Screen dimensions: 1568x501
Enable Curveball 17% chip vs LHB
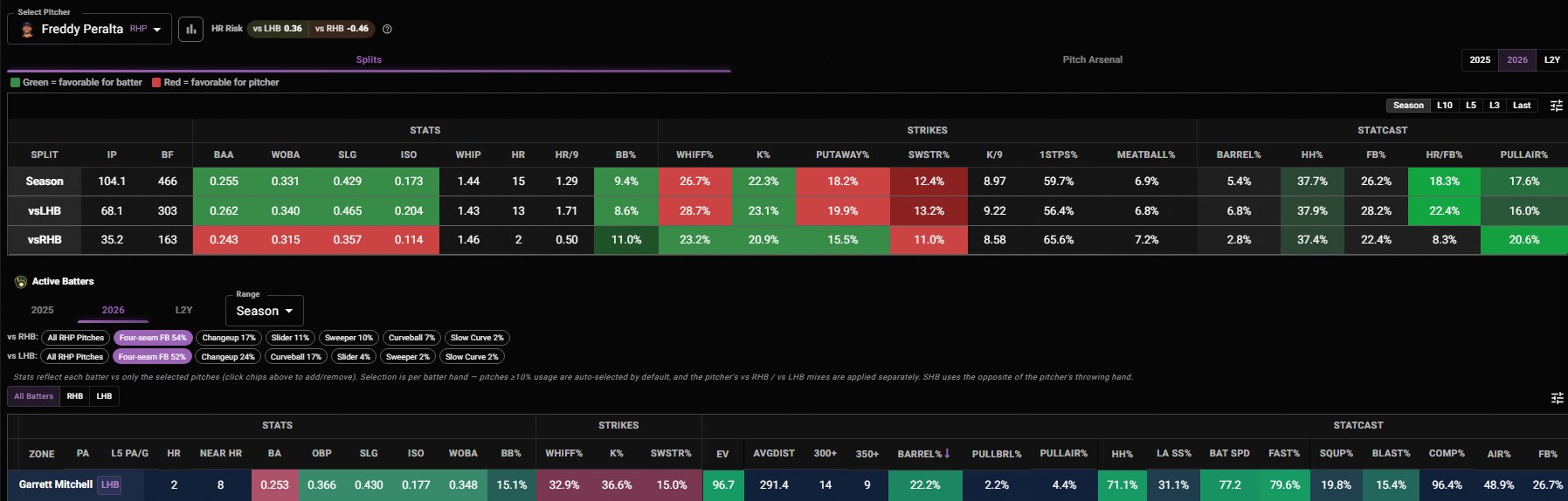pyautogui.click(x=296, y=357)
